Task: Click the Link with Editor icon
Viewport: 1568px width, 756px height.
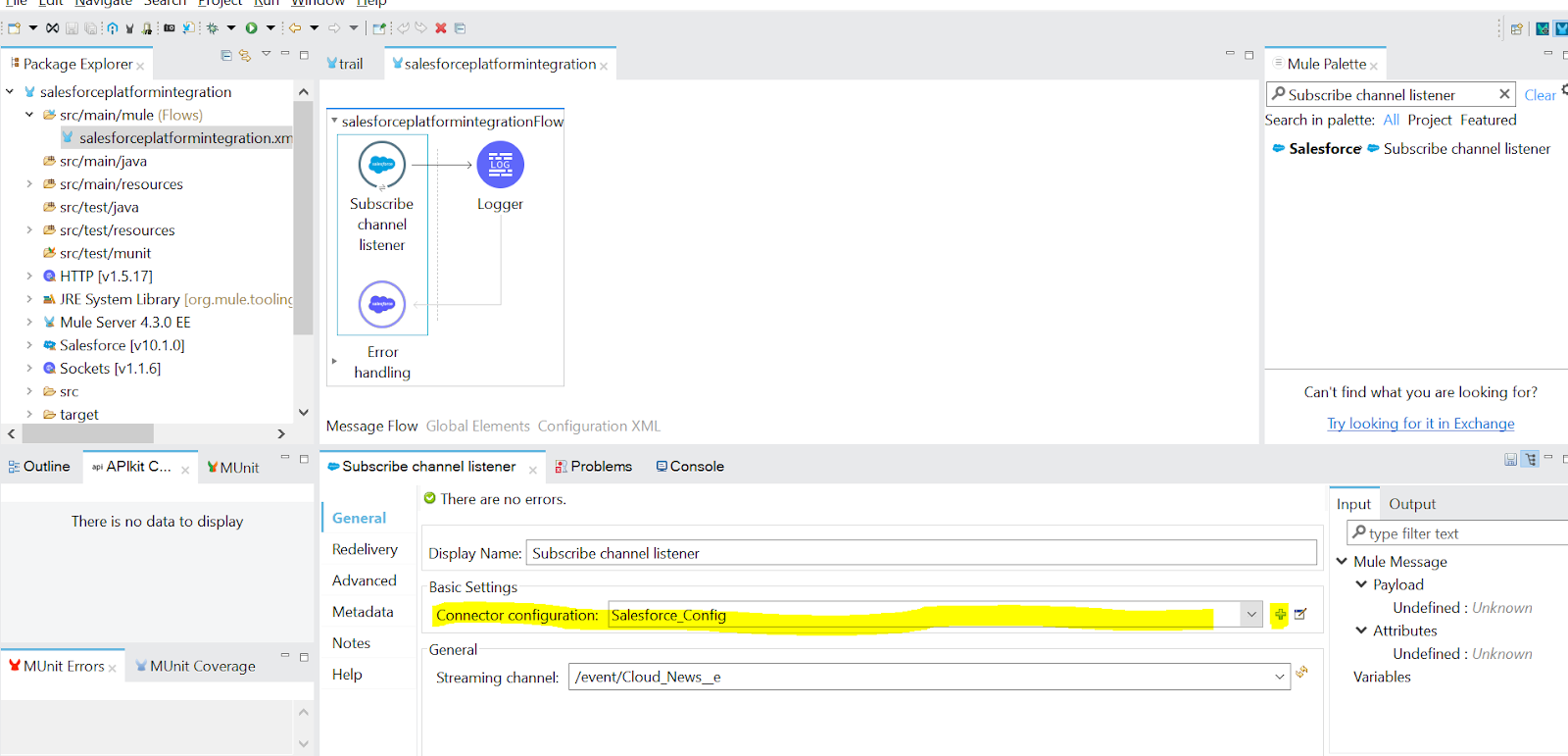Action: (x=245, y=55)
